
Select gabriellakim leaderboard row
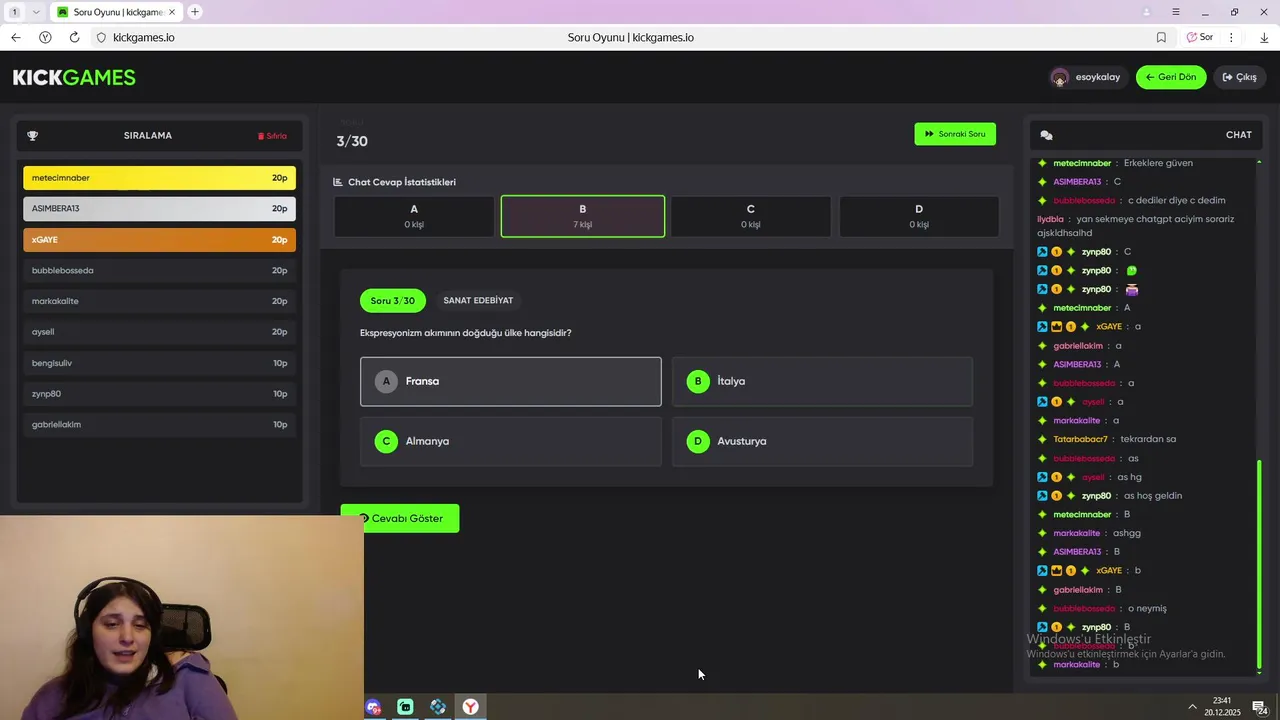click(x=159, y=425)
